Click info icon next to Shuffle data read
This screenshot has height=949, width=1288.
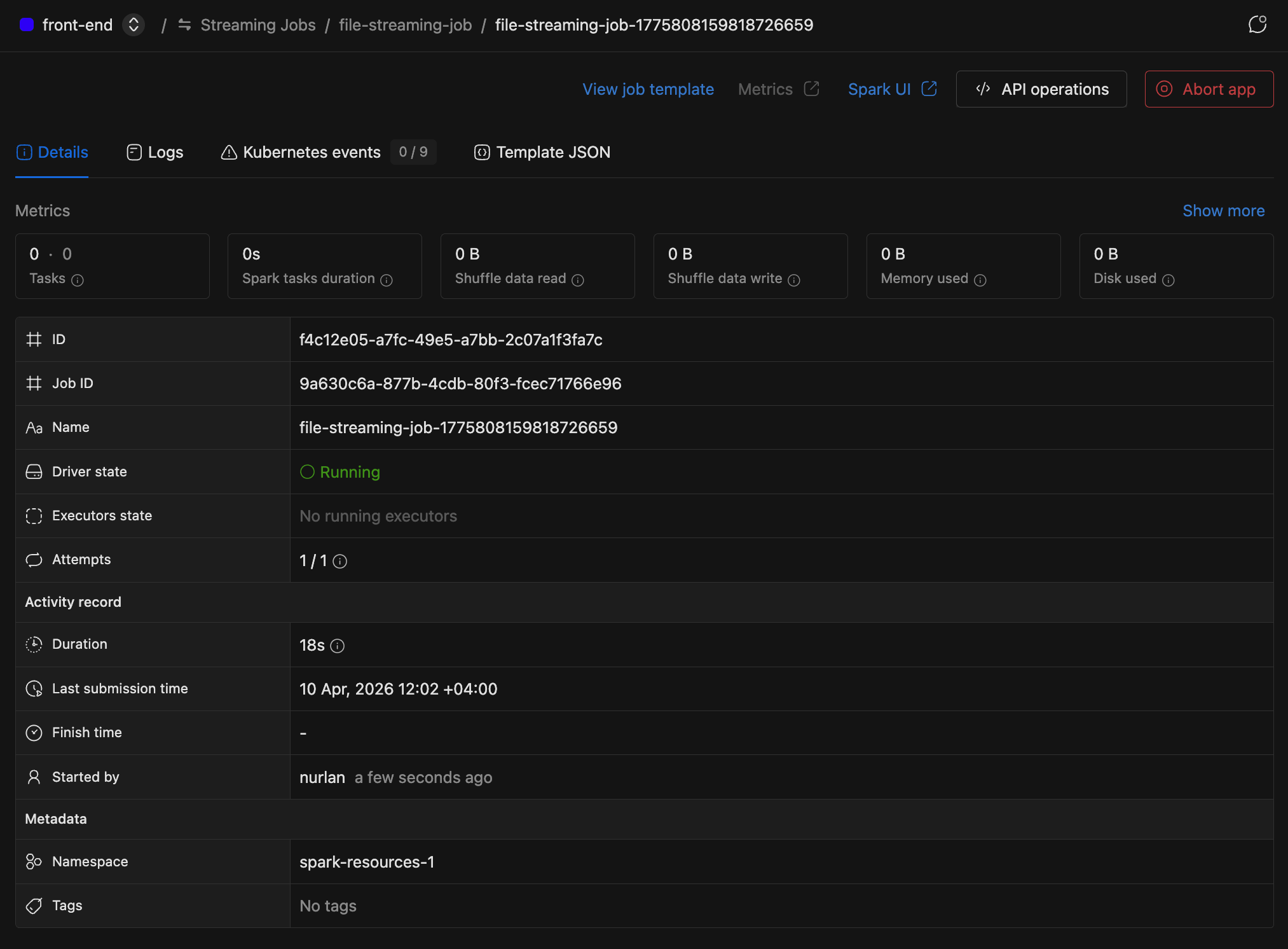578,280
